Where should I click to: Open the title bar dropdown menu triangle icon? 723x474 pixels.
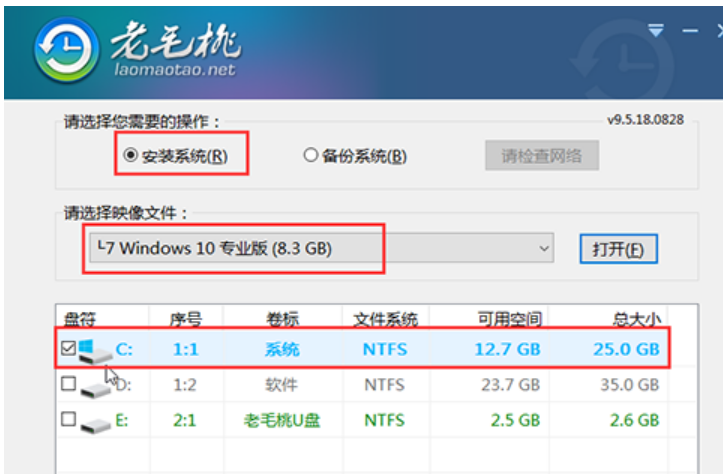656,30
